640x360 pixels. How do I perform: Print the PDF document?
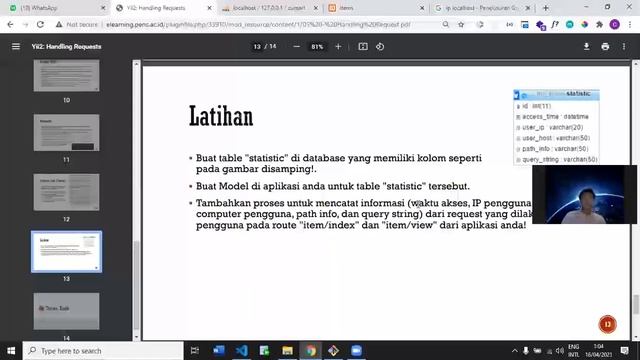(x=605, y=47)
